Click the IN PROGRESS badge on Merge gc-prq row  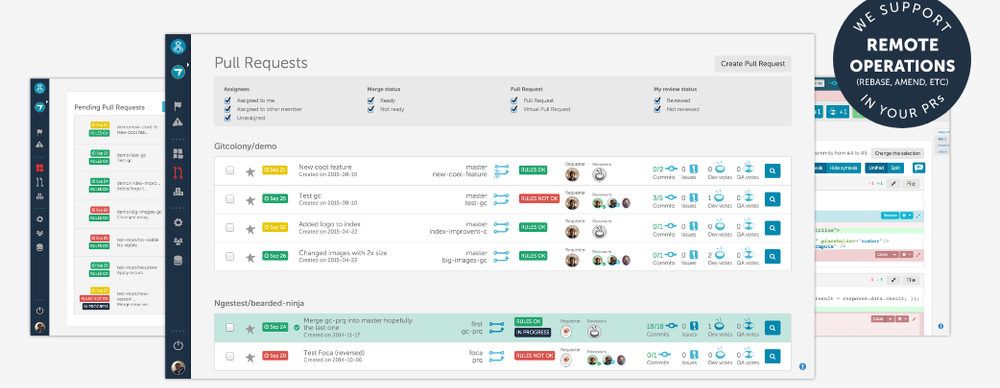pyautogui.click(x=533, y=332)
